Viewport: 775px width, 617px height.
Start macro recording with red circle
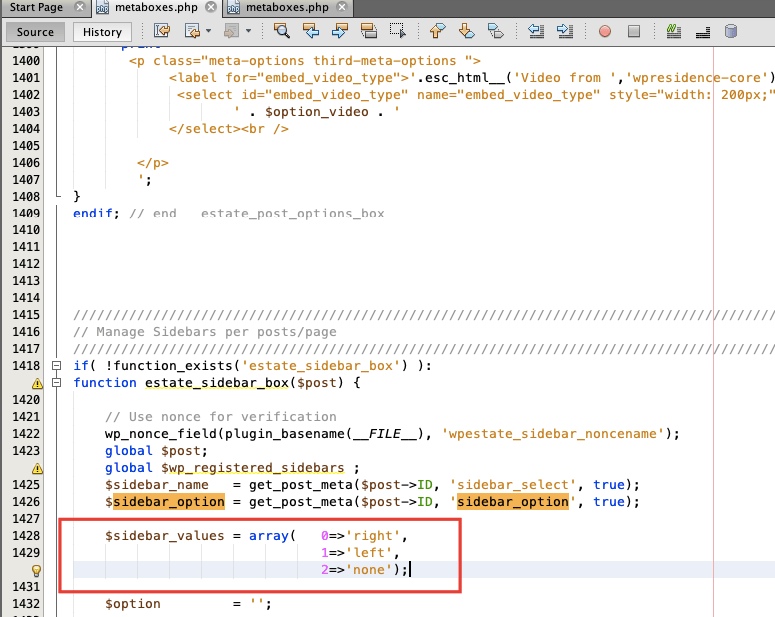[604, 31]
